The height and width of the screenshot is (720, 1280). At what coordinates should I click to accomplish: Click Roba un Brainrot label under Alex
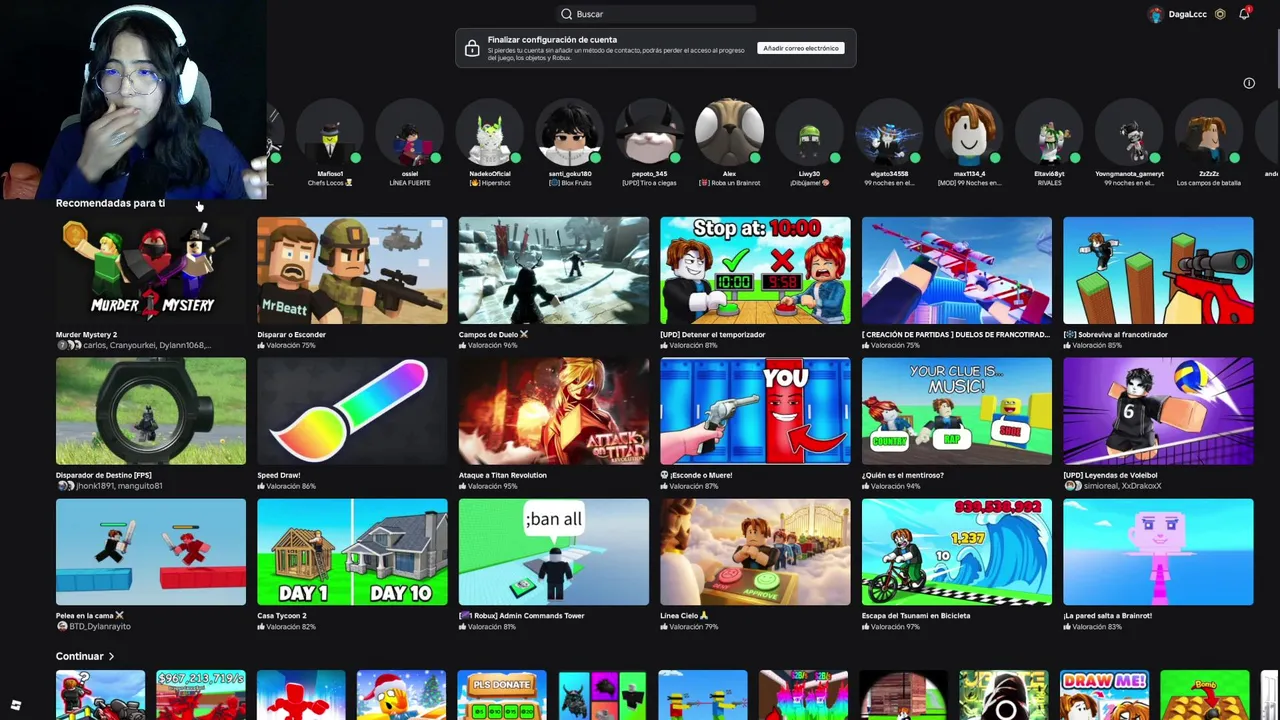730,184
